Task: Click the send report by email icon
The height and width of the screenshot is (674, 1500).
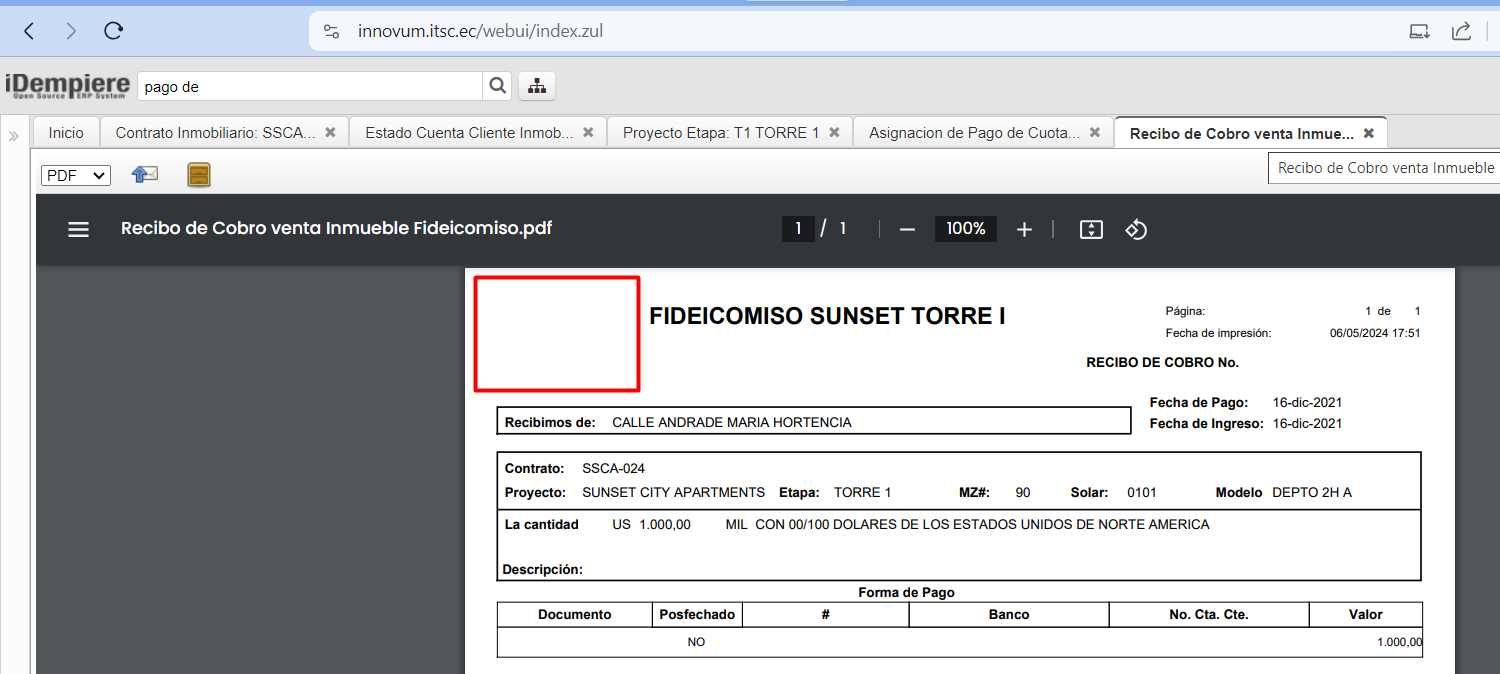Action: pos(145,175)
